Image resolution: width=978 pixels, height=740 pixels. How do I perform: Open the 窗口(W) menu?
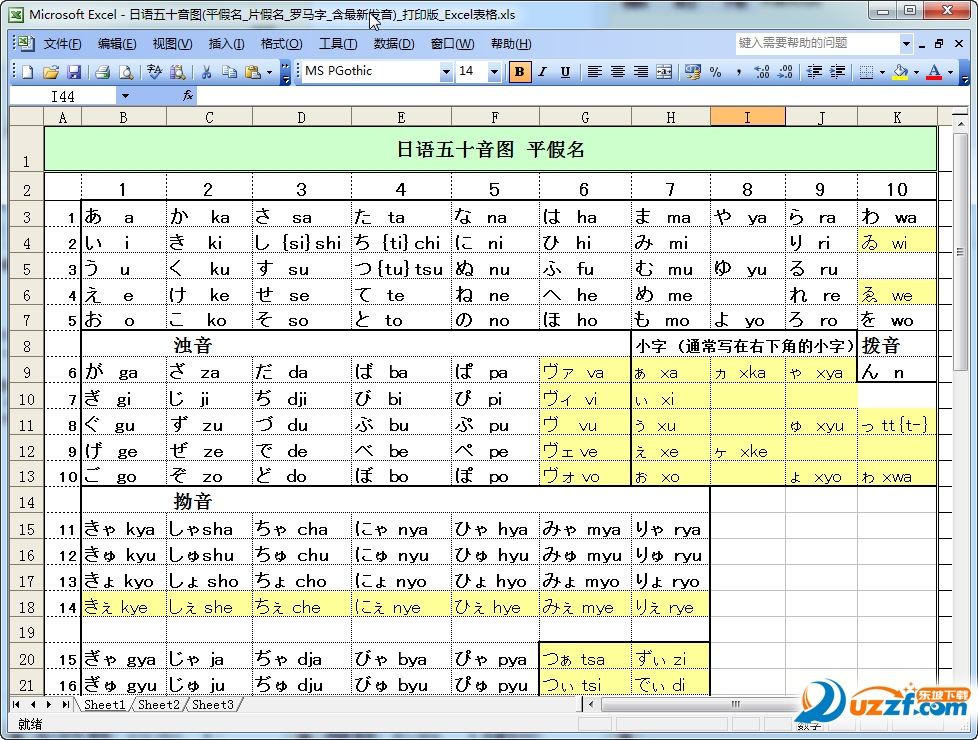453,44
